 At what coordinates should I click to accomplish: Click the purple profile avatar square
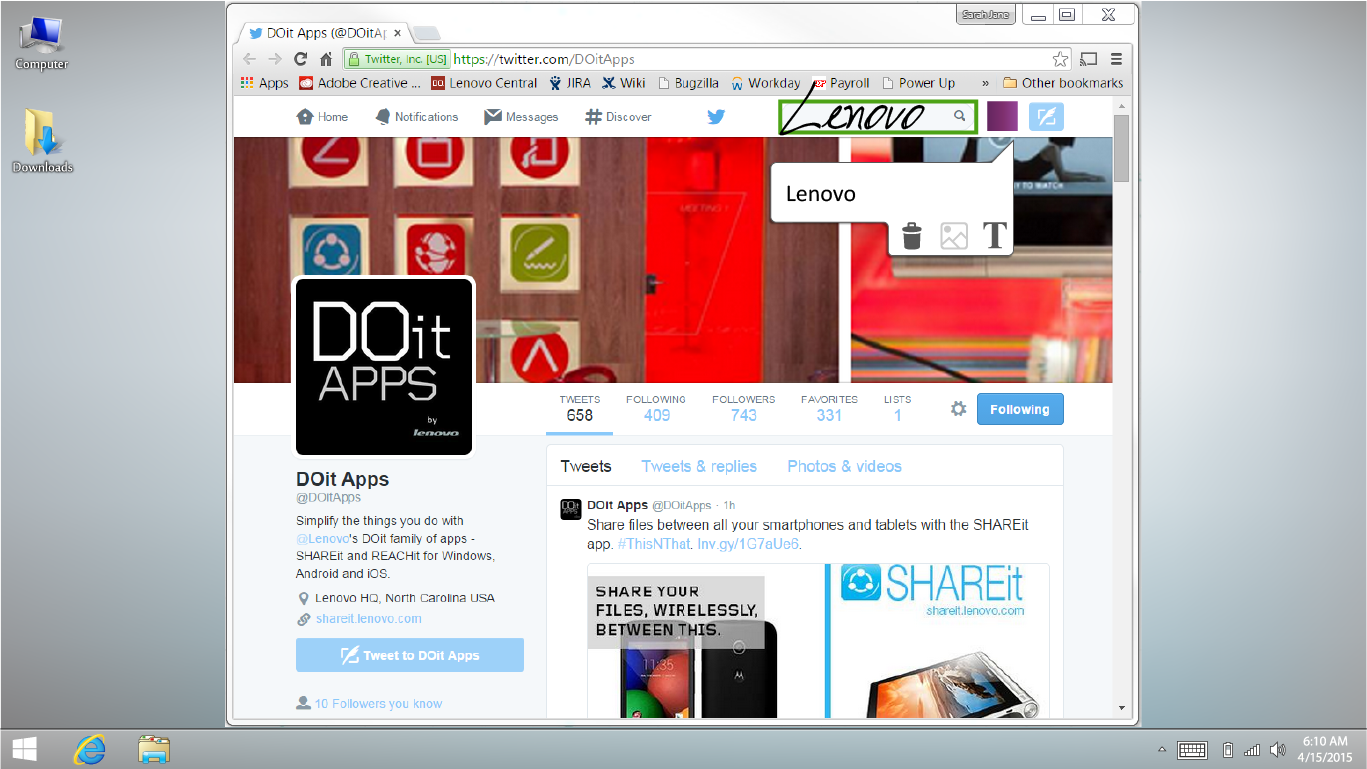1002,116
